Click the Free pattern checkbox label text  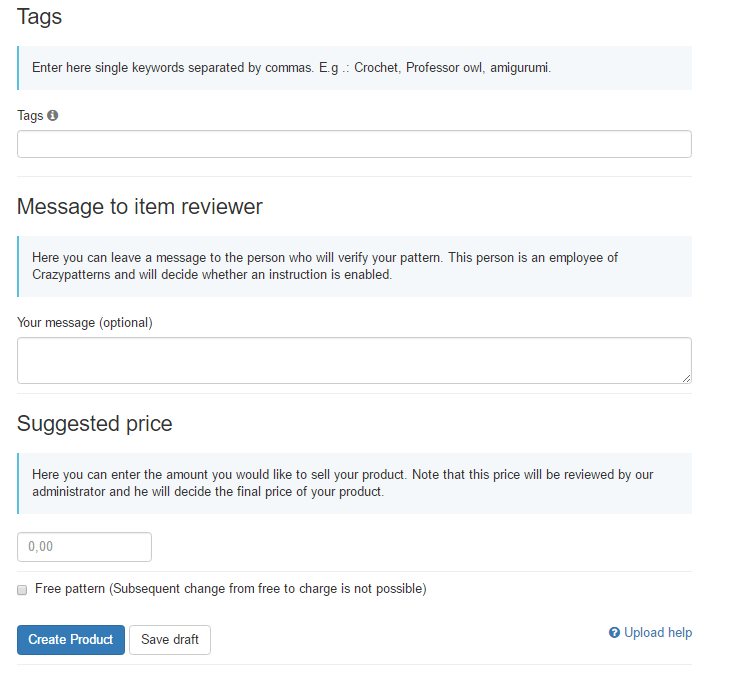(231, 589)
